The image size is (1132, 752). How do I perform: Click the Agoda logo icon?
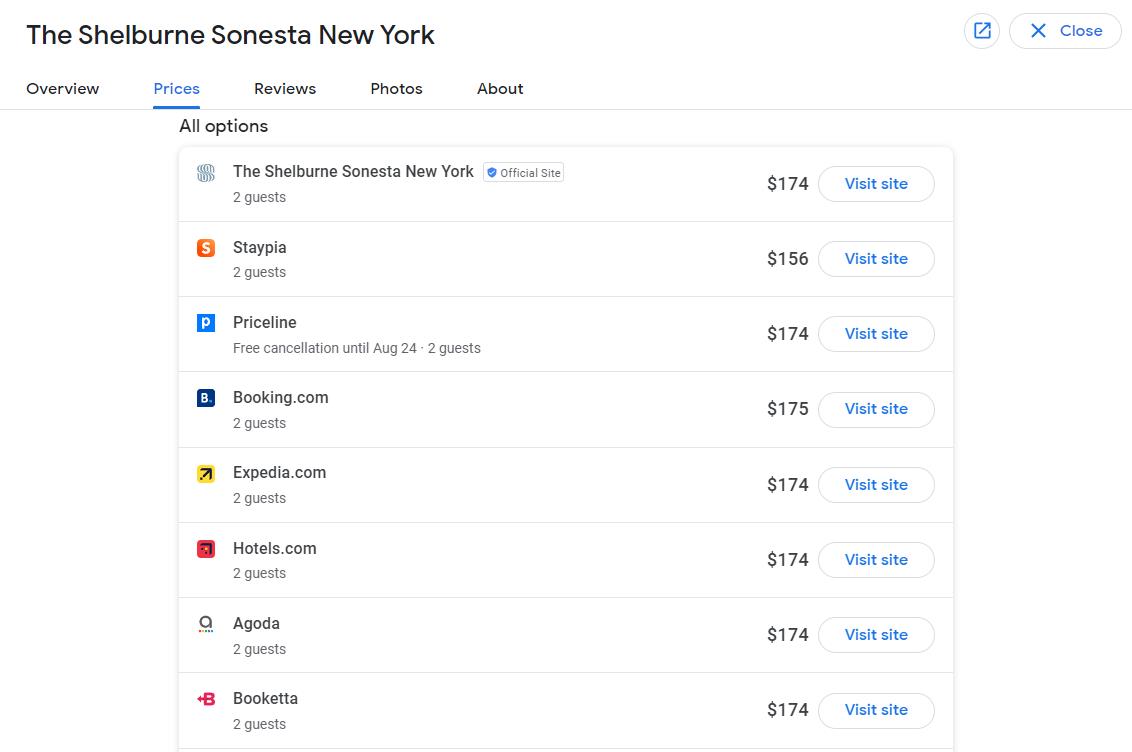205,623
